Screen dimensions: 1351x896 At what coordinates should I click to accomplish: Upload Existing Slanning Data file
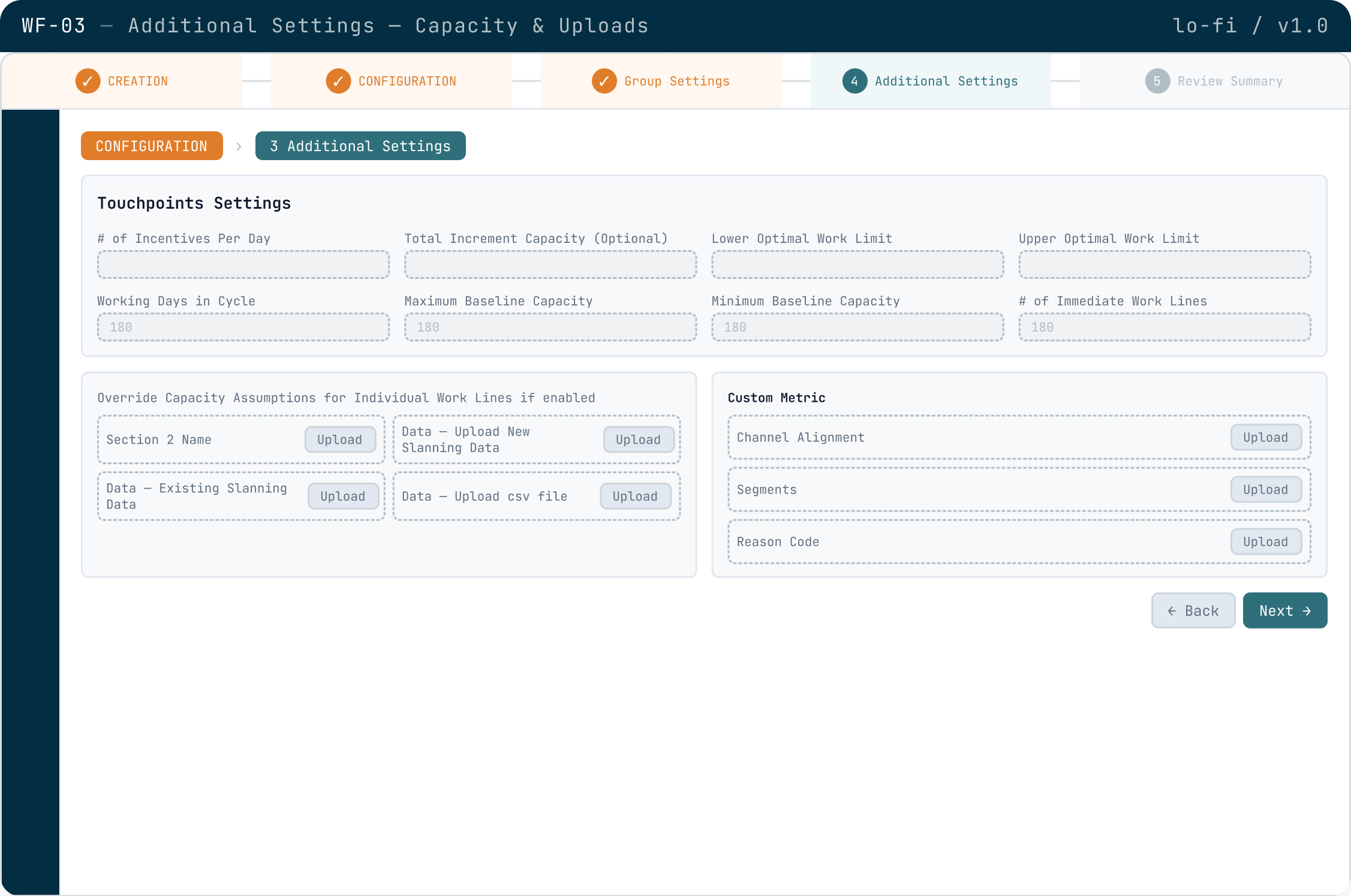(343, 496)
